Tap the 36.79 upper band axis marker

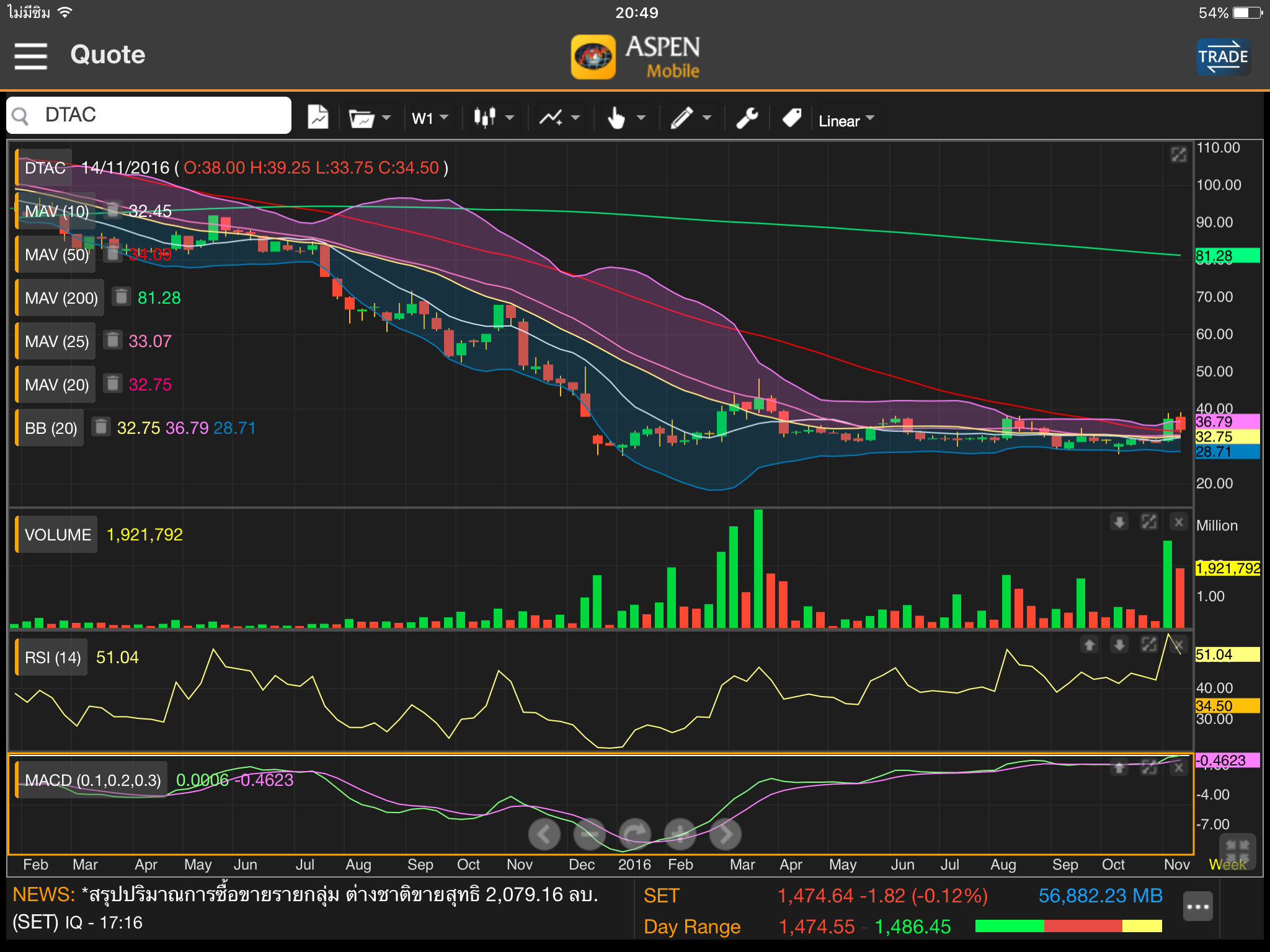(1227, 421)
